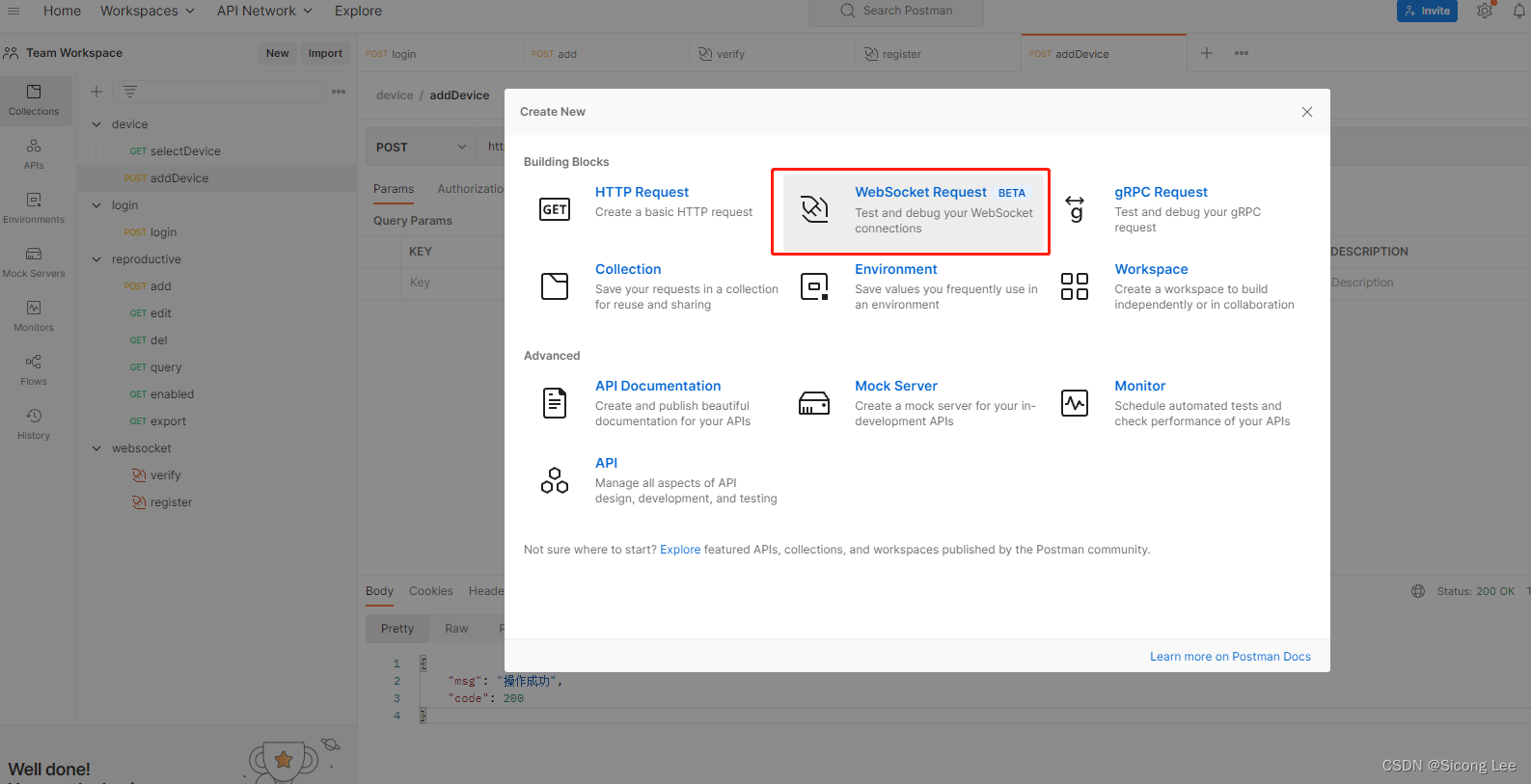Select the Pretty view button
This screenshot has height=784, width=1531.
pos(397,629)
